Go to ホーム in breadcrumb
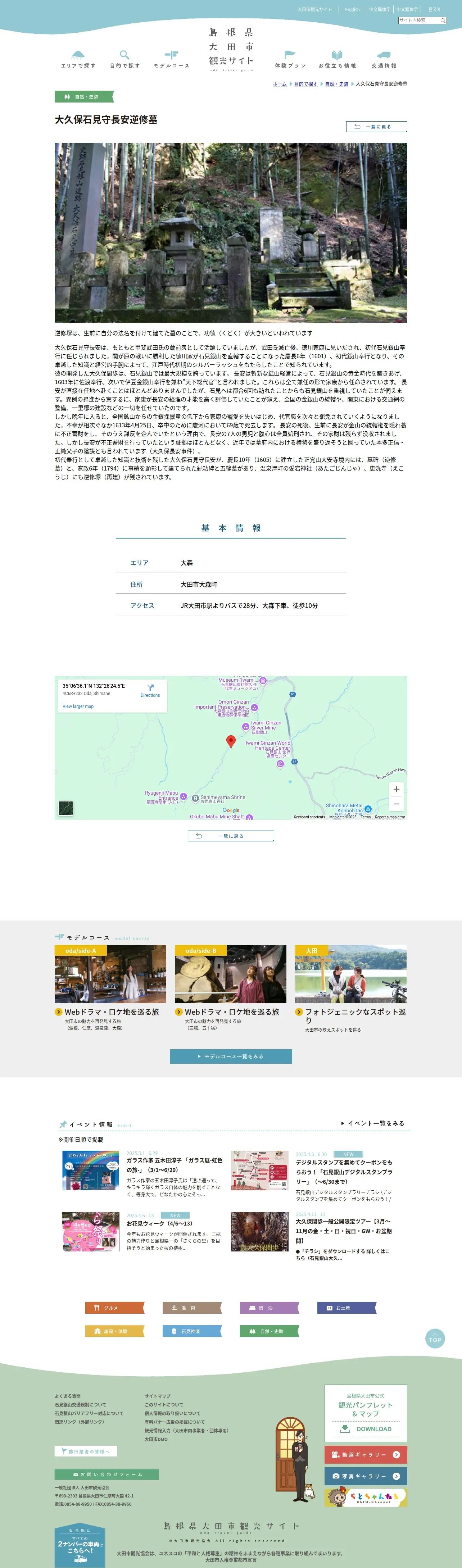Image resolution: width=462 pixels, height=1568 pixels. click(x=279, y=84)
